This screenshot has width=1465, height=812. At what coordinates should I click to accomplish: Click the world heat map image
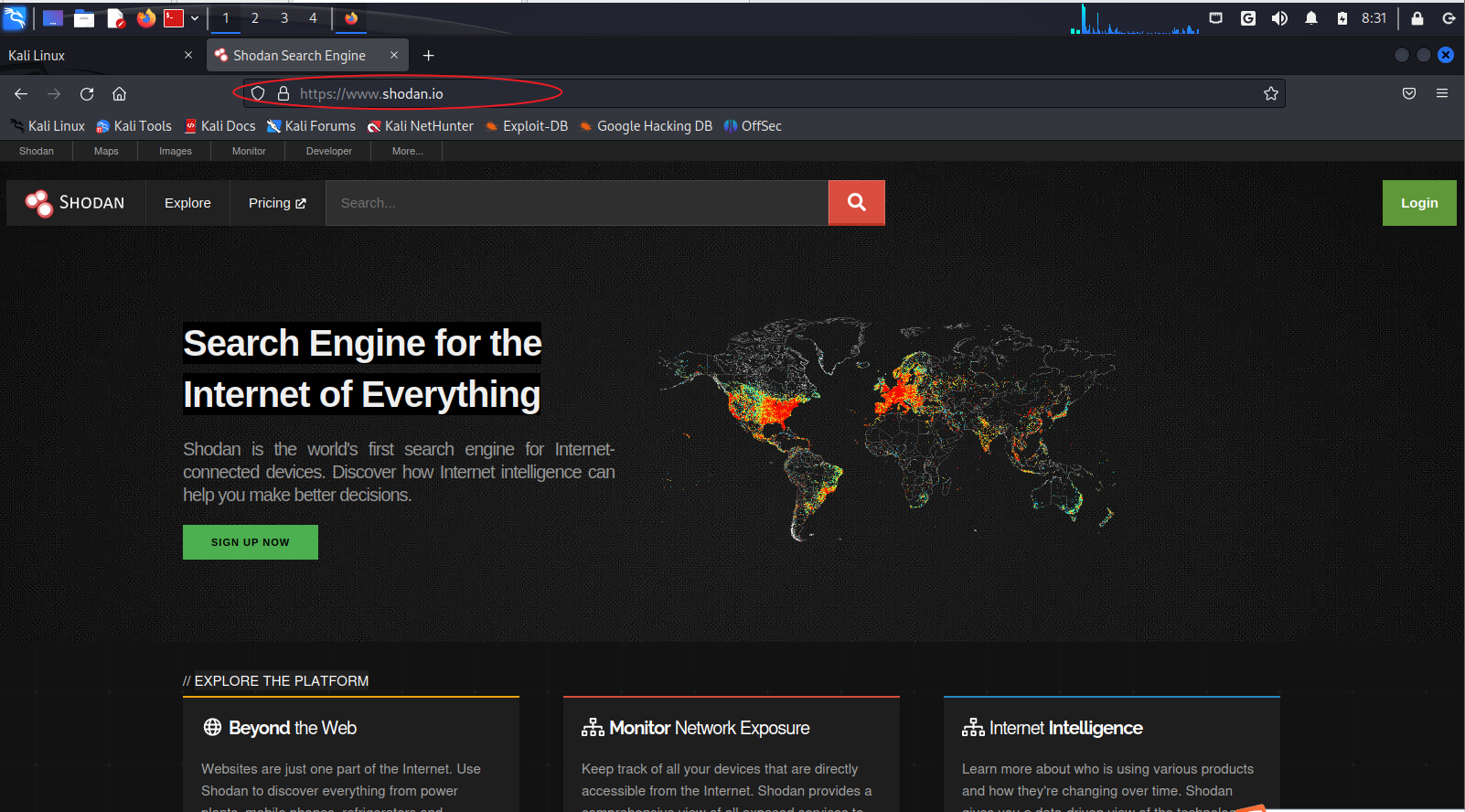[x=887, y=428]
